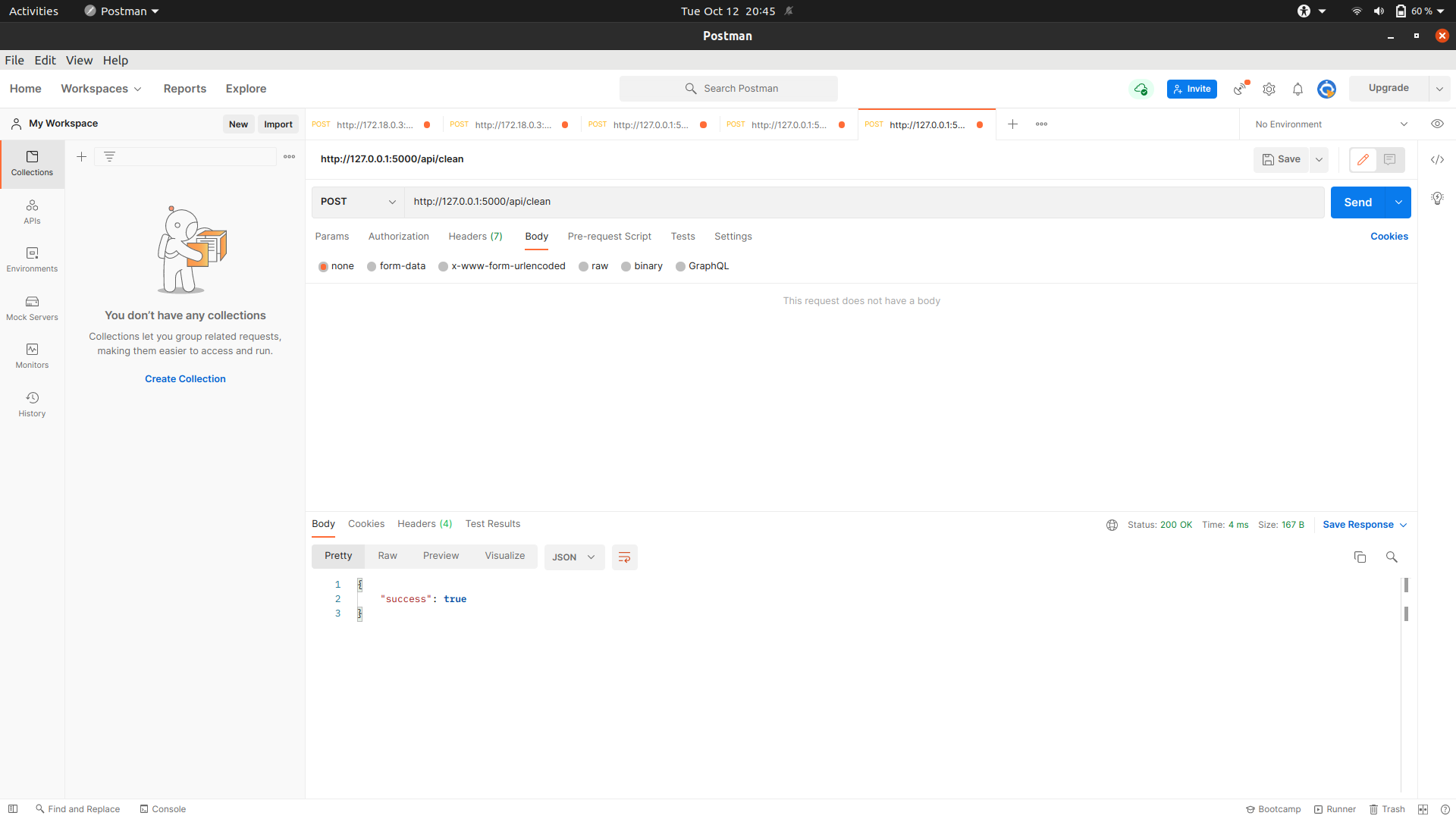The height and width of the screenshot is (819, 1456).
Task: Open the settings gear icon
Action: click(x=1269, y=89)
